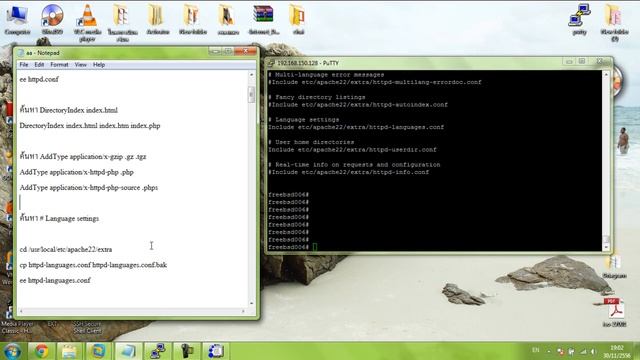Open the Notepad Edit menu
Viewport: 640px width, 360px height.
coord(39,64)
